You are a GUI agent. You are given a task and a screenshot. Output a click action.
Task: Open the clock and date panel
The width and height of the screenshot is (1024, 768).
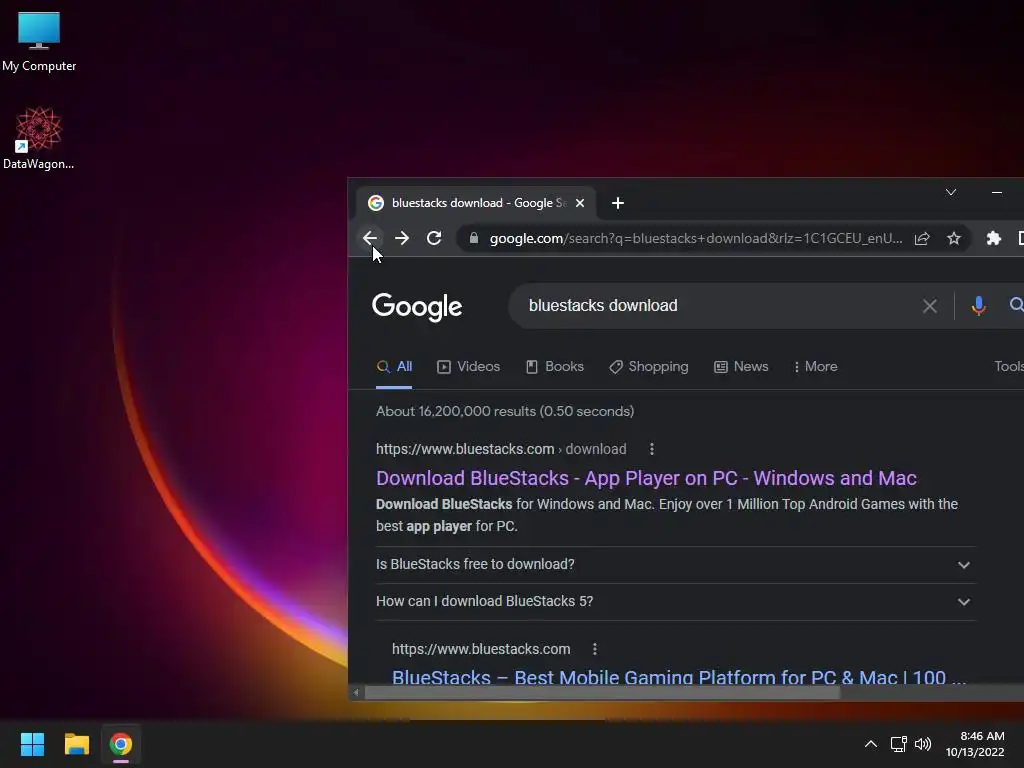(x=975, y=744)
